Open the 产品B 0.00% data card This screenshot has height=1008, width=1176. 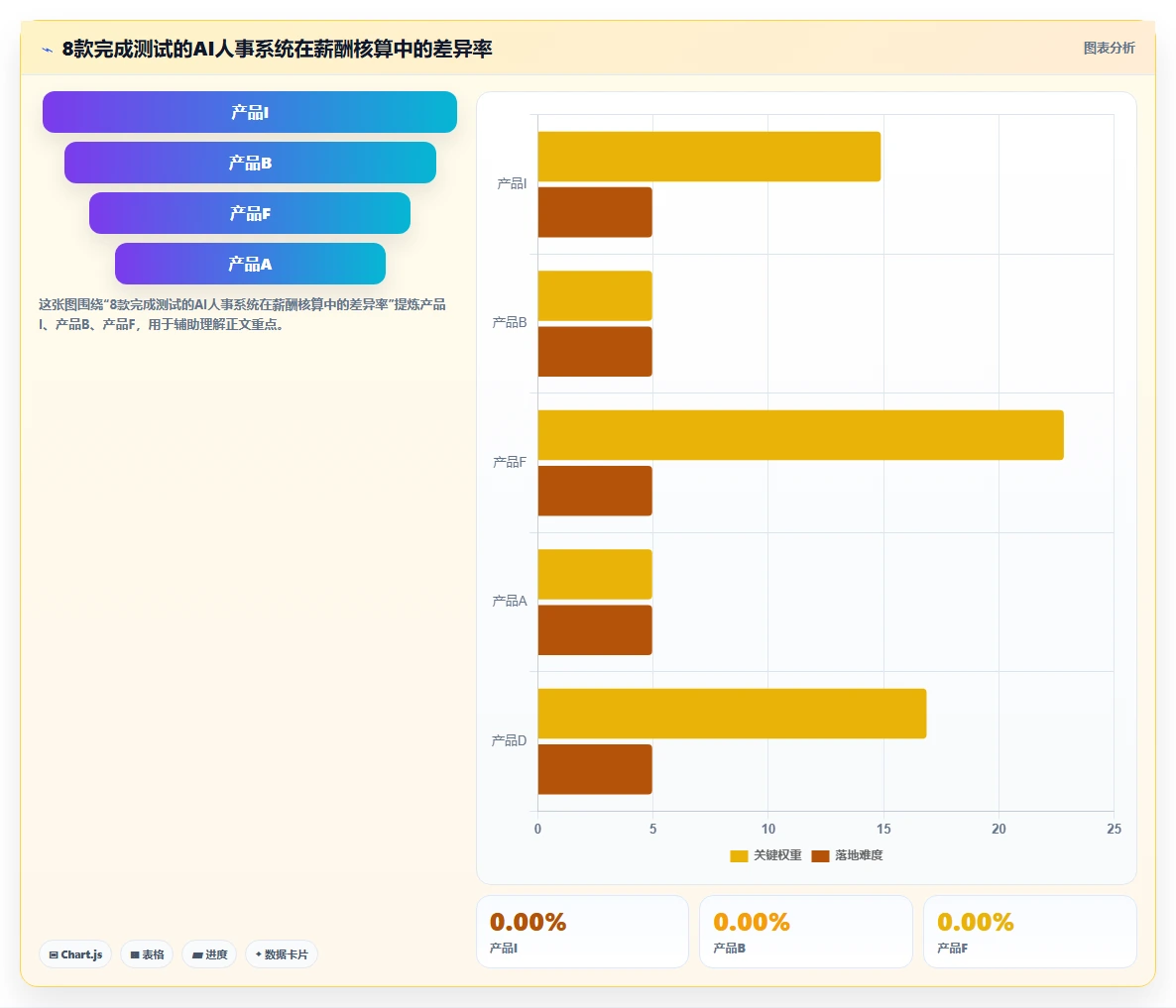point(805,932)
